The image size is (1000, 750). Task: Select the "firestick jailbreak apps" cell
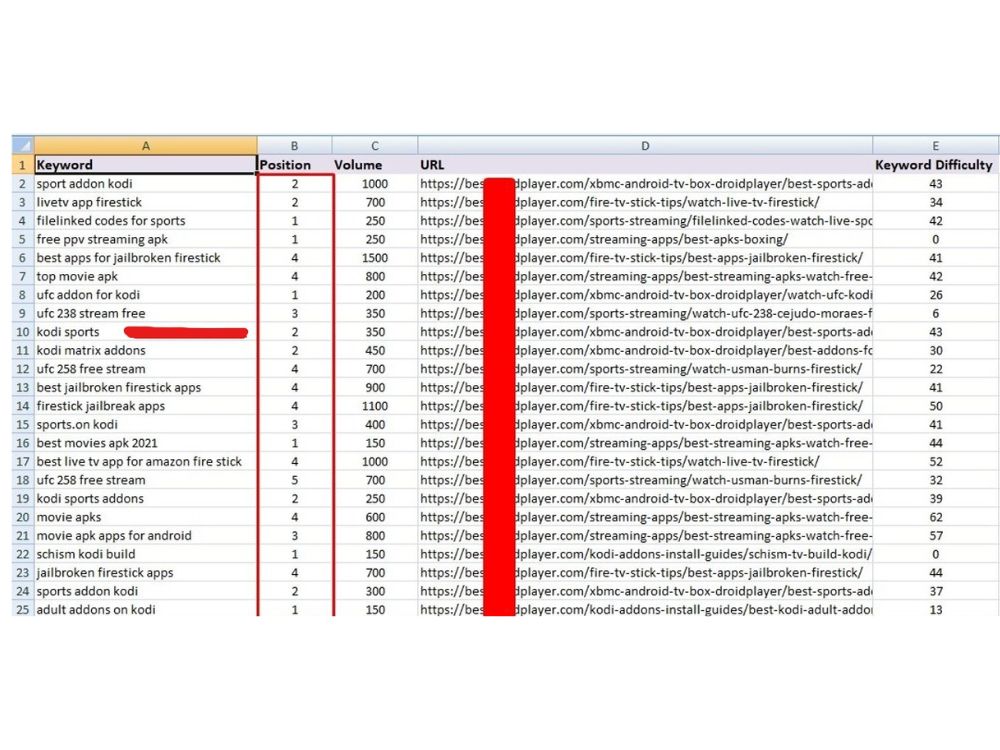click(x=145, y=406)
